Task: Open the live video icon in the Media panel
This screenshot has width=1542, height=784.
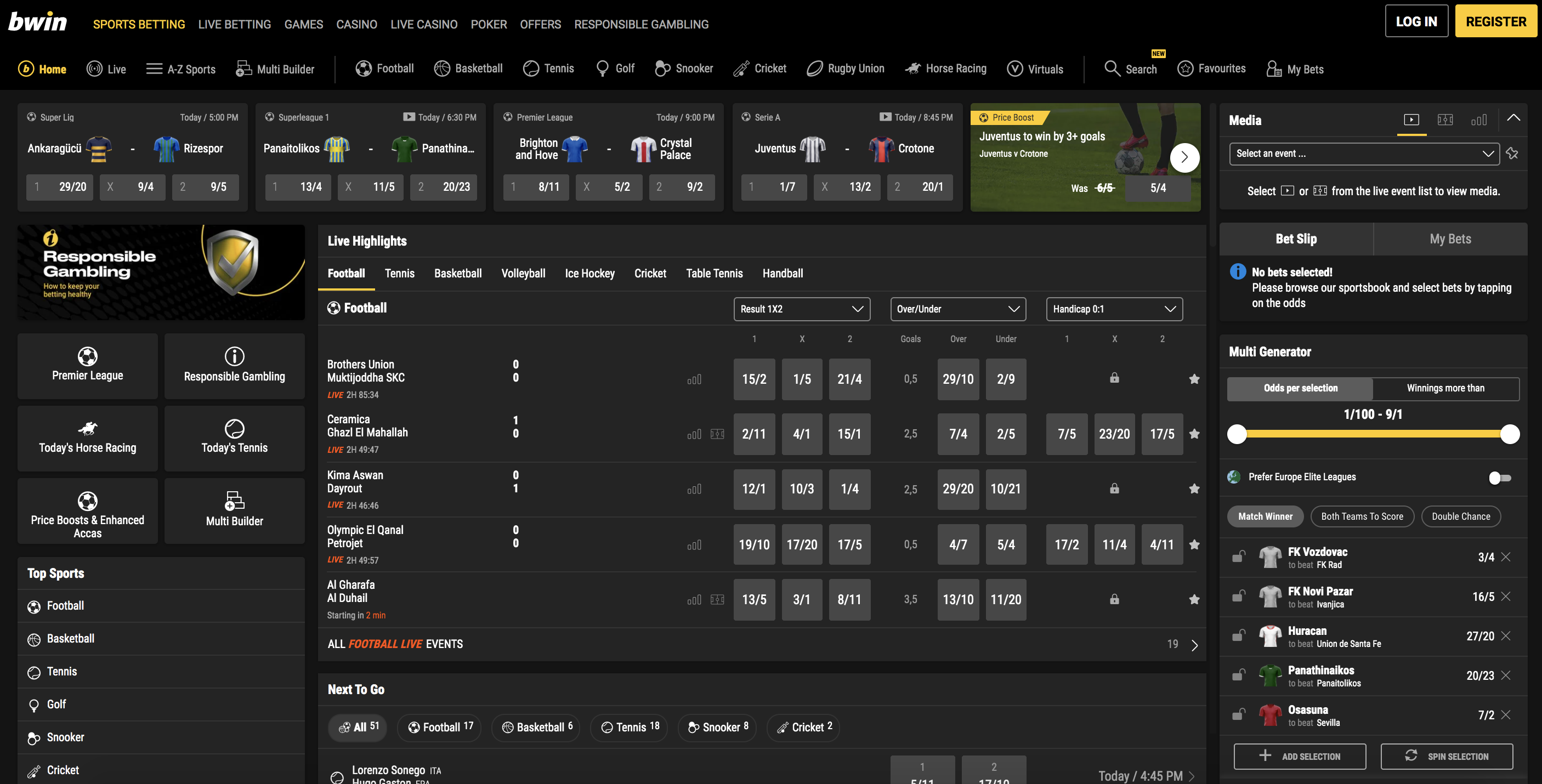Action: coord(1411,120)
